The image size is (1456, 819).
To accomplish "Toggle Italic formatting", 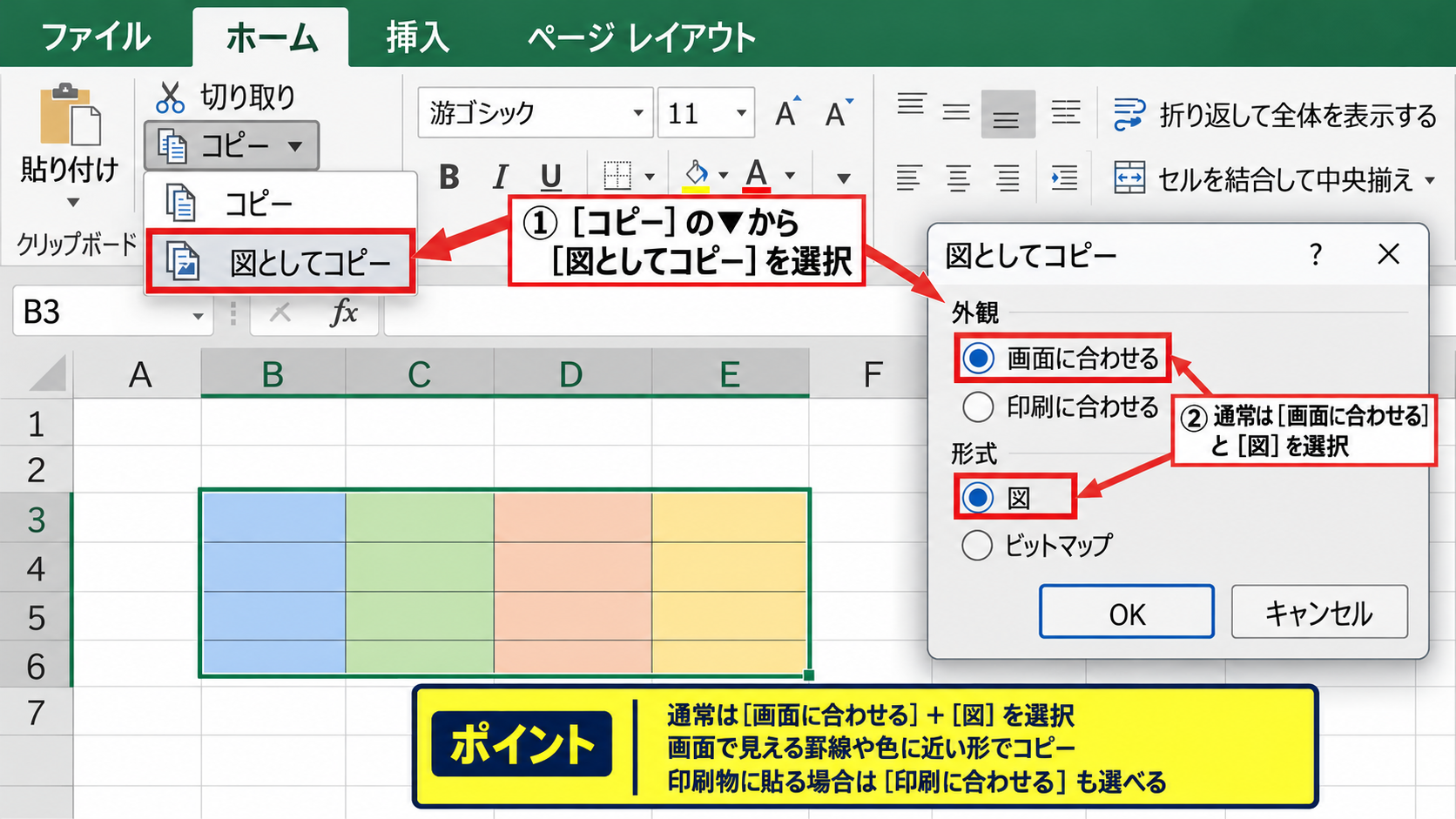I will pos(500,177).
